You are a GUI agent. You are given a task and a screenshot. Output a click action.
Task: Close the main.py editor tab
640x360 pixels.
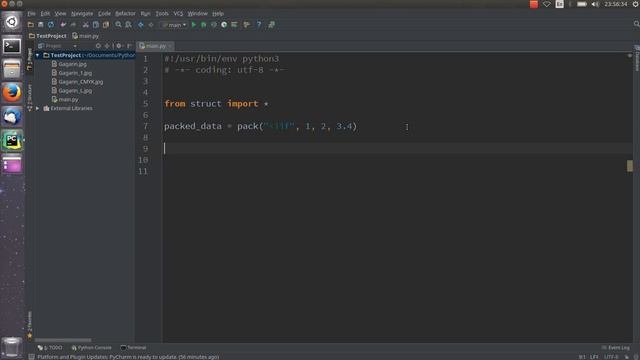[x=170, y=46]
